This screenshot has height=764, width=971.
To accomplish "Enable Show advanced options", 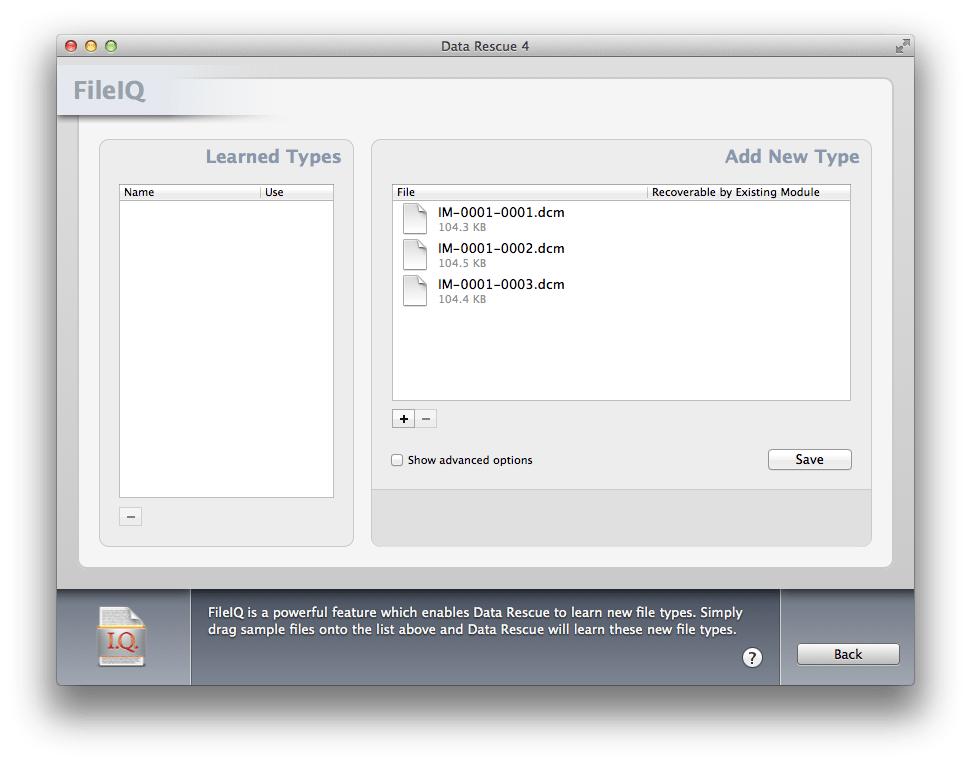I will click(x=396, y=460).
